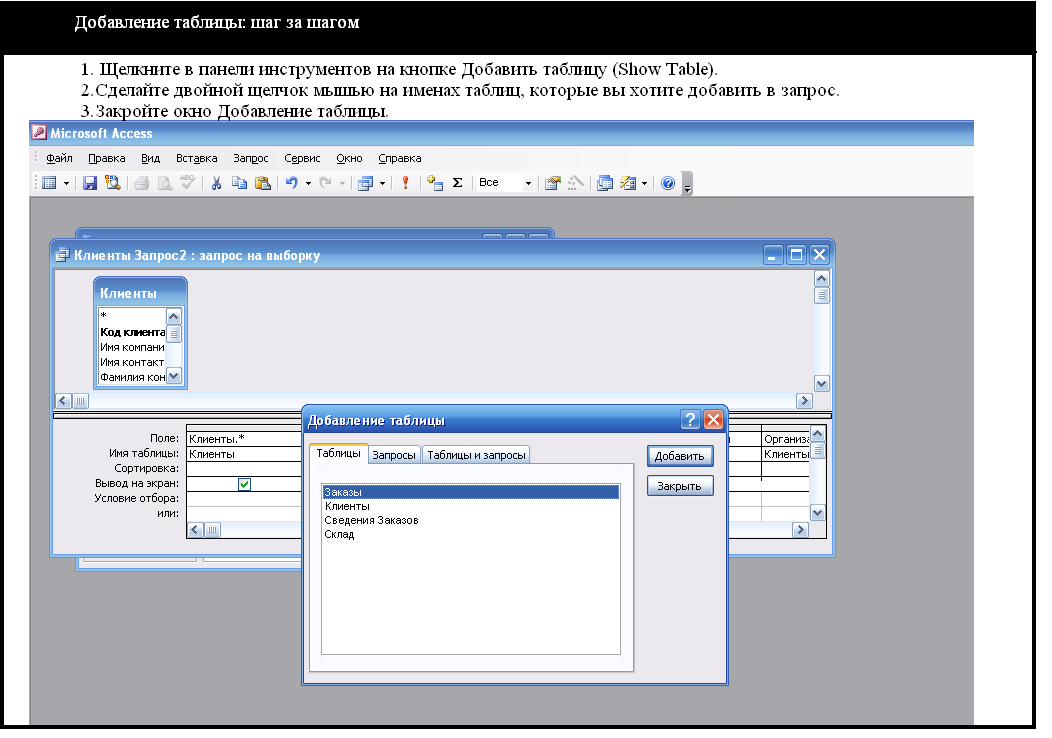This screenshot has width=1052, height=738.
Task: Run the query with the red exclamation icon
Action: (x=405, y=182)
